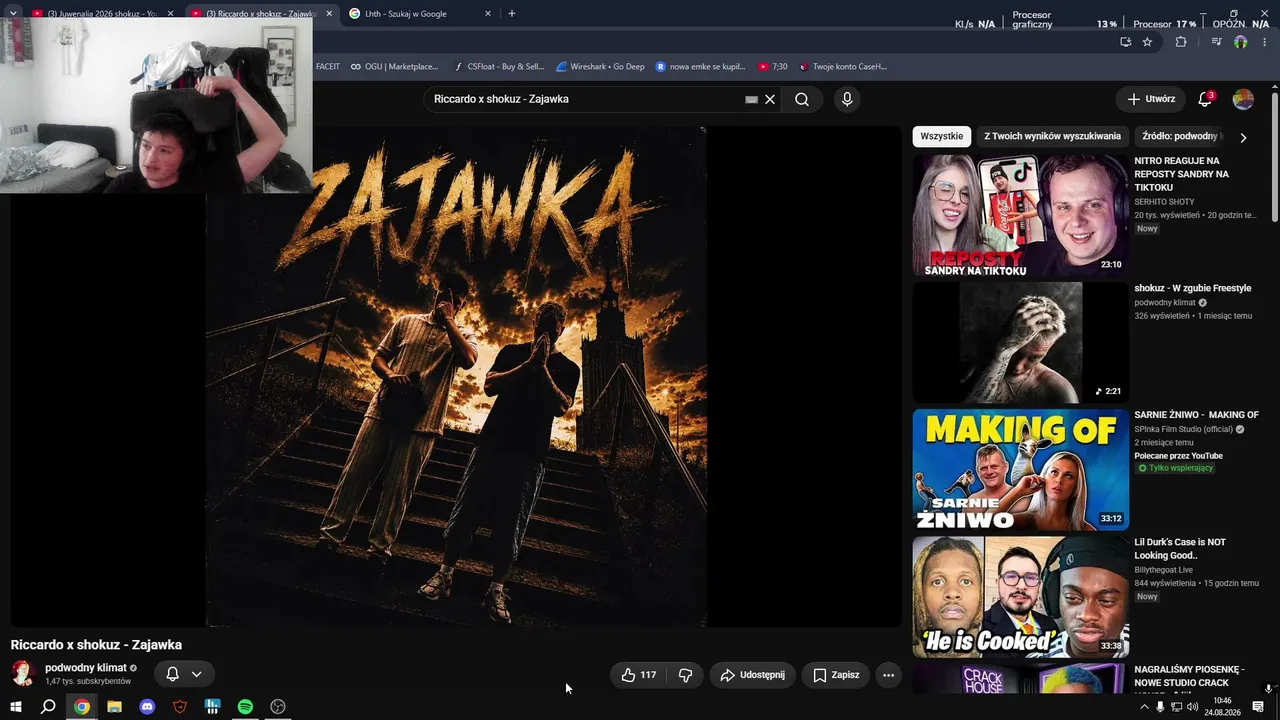Open Discord from the taskbar
Screen dimensions: 1280x720
click(147, 707)
